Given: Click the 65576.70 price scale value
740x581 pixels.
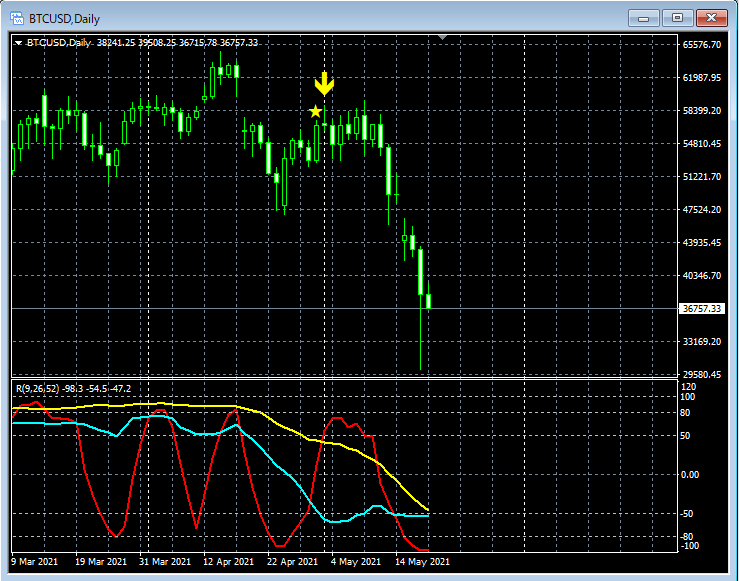Looking at the screenshot, I should (701, 45).
